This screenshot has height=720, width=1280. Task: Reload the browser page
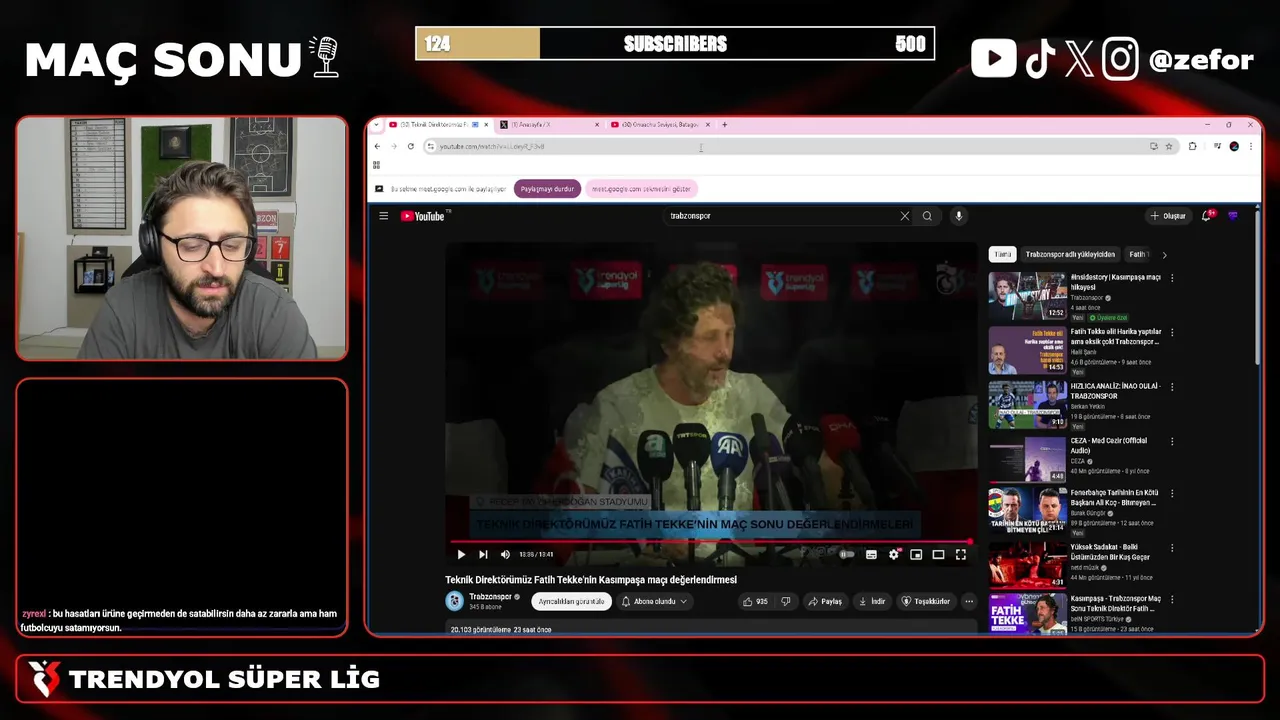[x=410, y=146]
